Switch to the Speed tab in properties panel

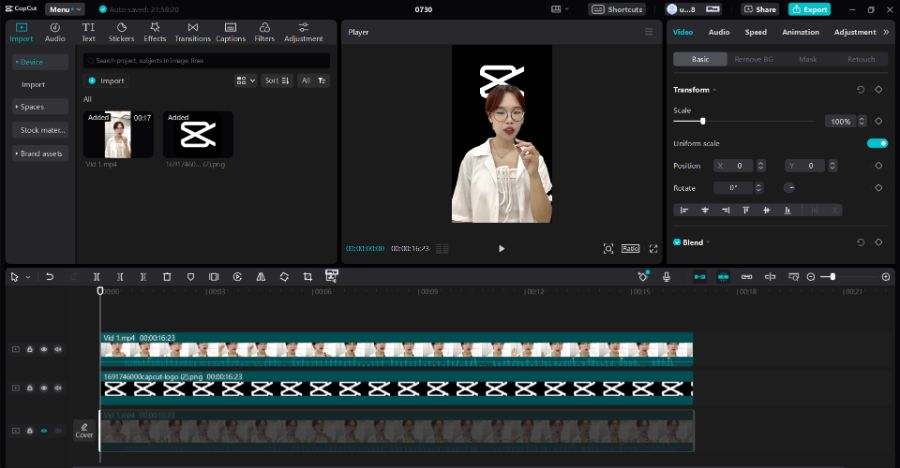(x=755, y=32)
